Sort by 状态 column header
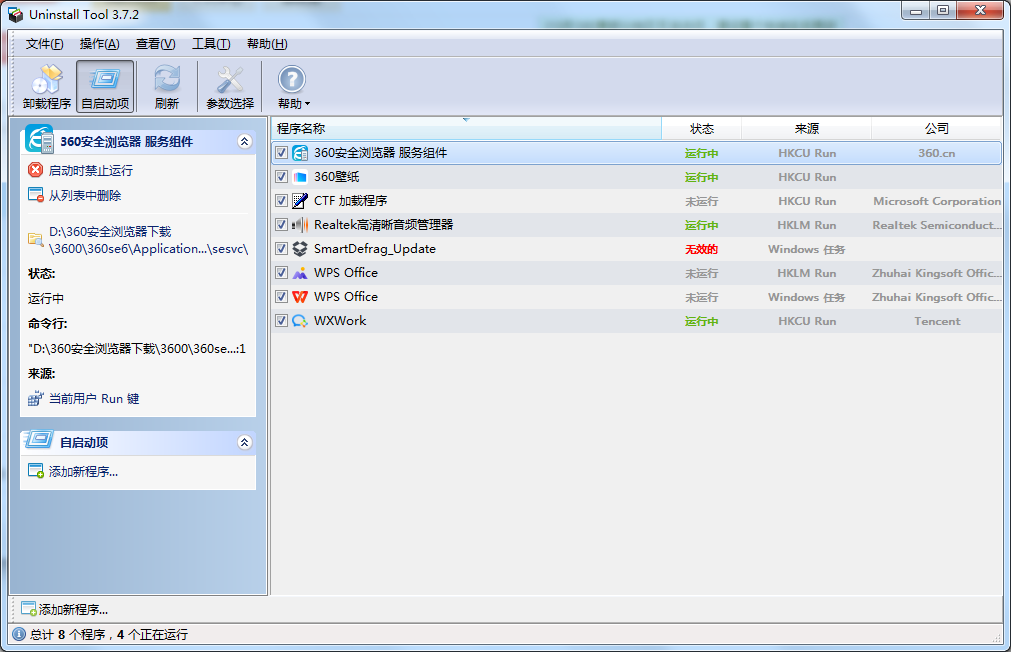This screenshot has height=652, width=1011. click(702, 128)
